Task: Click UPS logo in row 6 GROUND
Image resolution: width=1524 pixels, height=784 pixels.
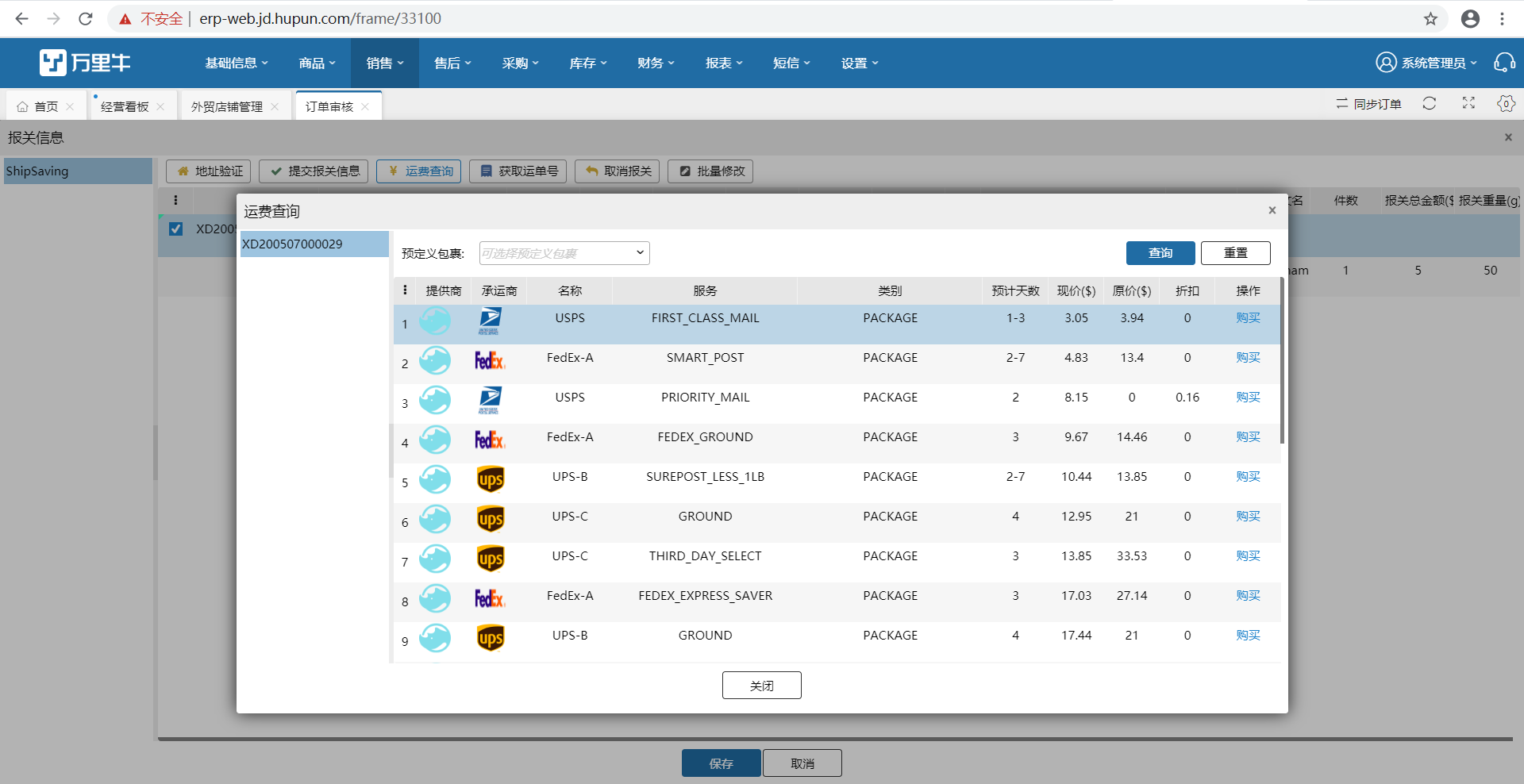Action: tap(491, 519)
